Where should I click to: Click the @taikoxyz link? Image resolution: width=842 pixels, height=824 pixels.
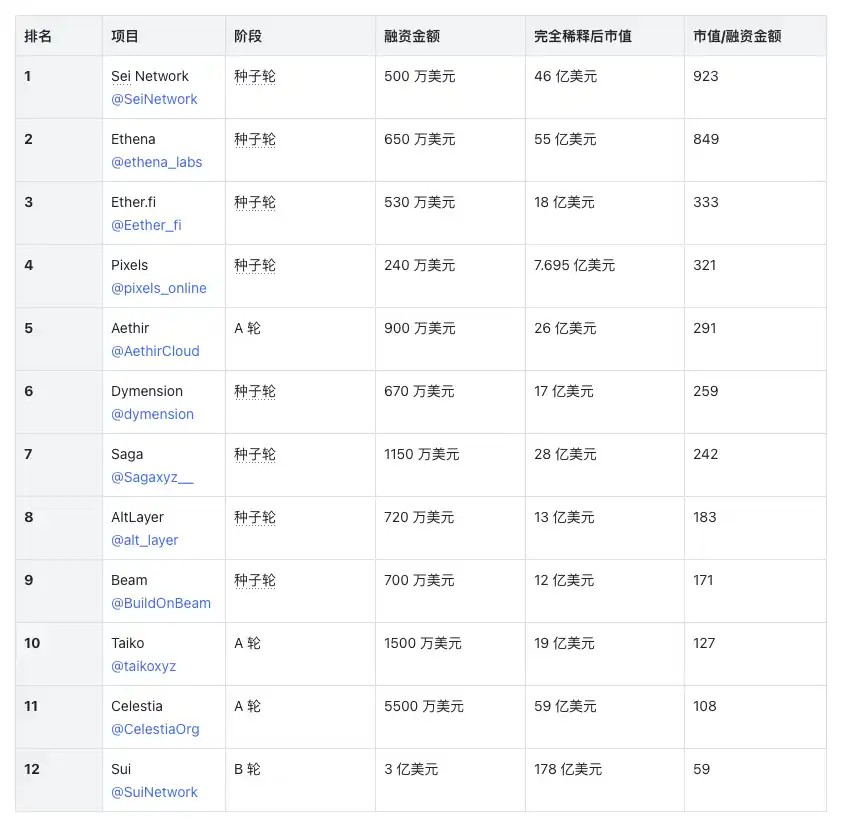[143, 666]
